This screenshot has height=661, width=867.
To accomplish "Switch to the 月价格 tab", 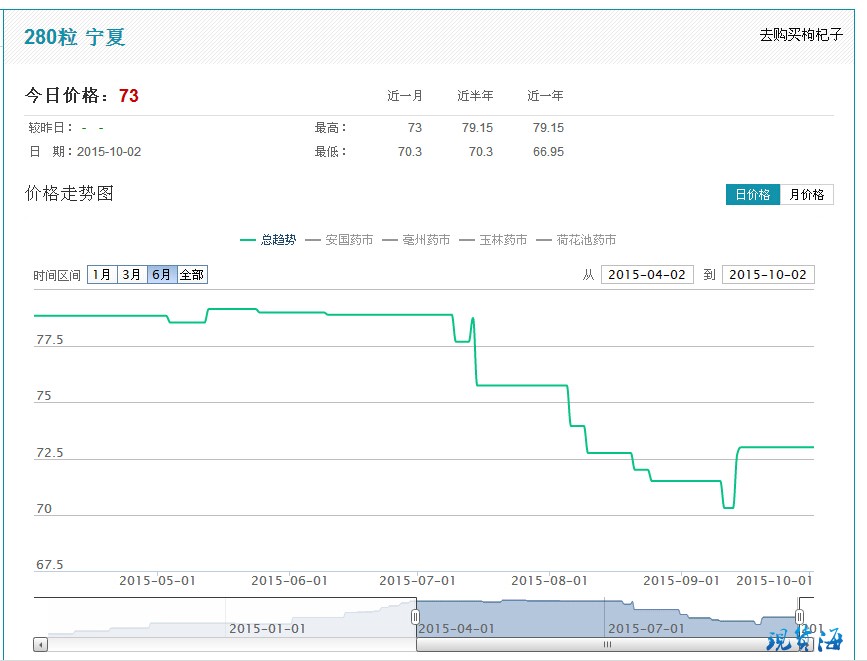I will click(806, 195).
